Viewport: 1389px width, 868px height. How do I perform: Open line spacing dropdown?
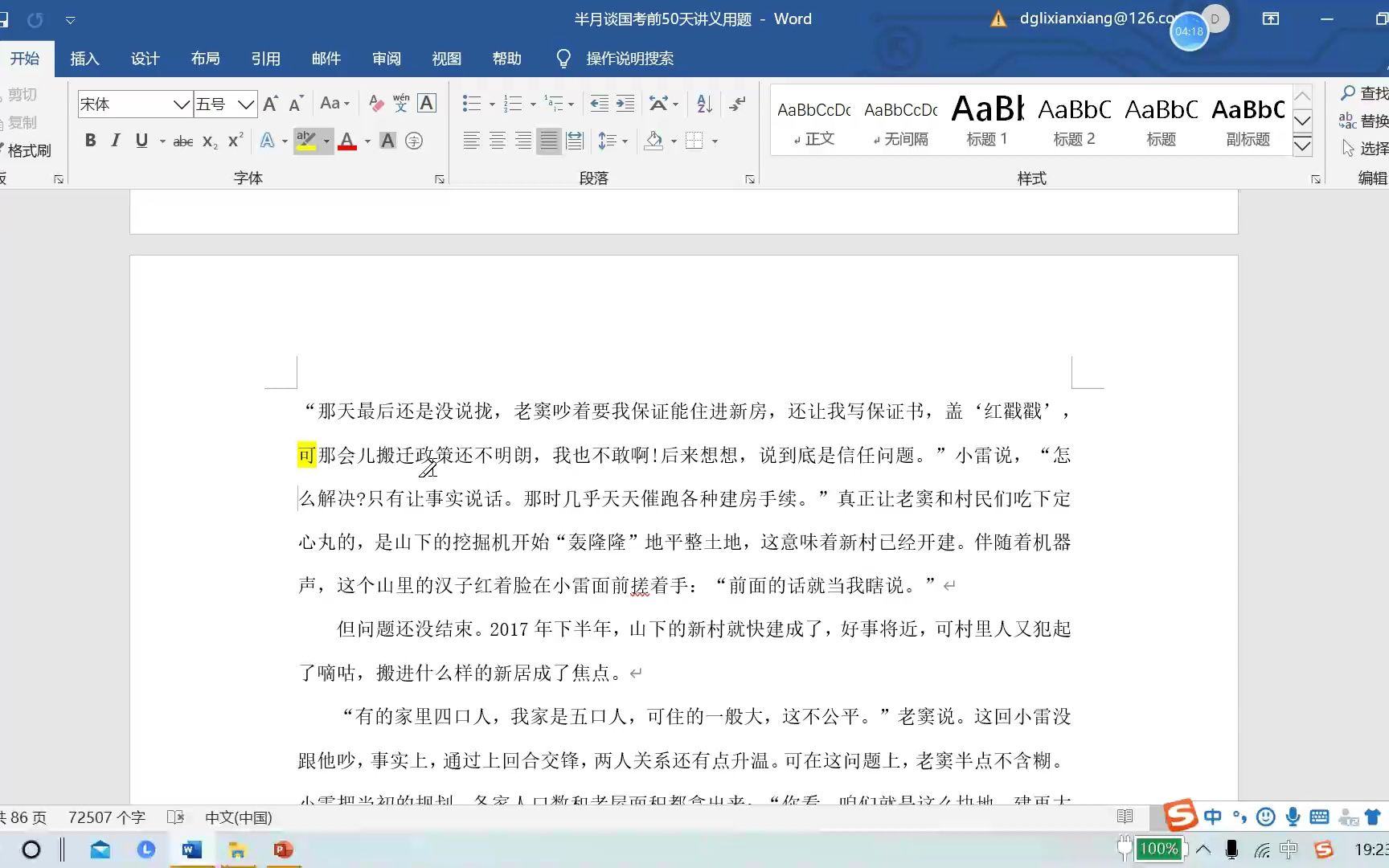tap(613, 141)
